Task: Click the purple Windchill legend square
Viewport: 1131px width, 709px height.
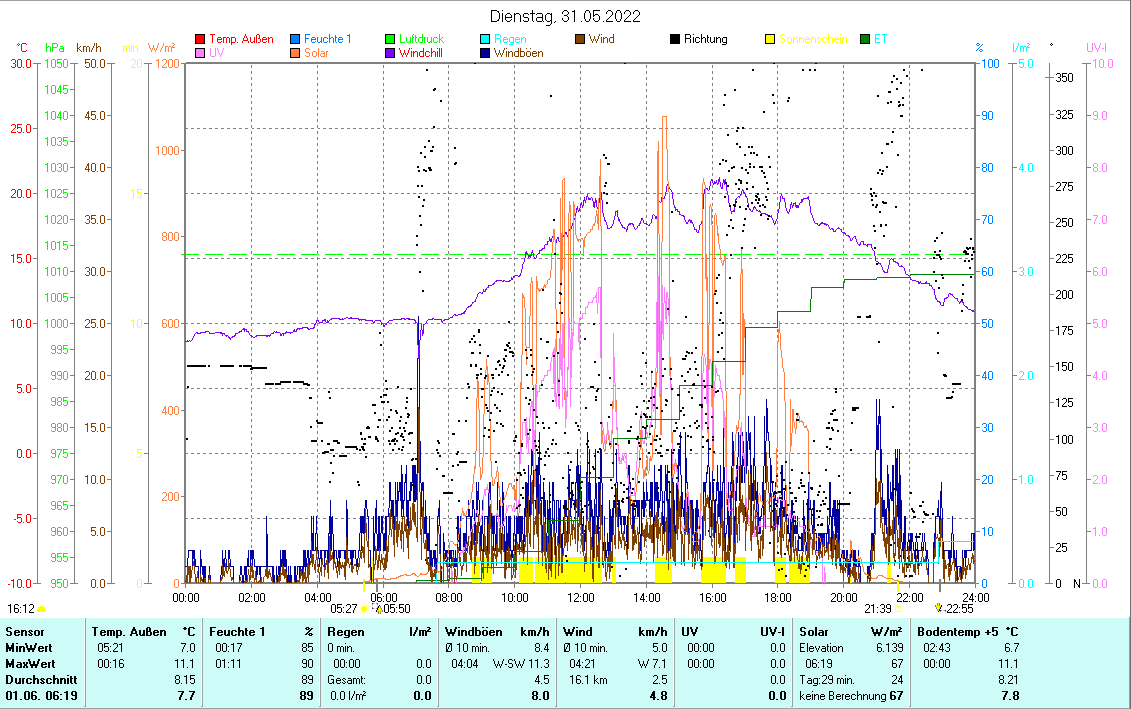Action: pyautogui.click(x=390, y=53)
